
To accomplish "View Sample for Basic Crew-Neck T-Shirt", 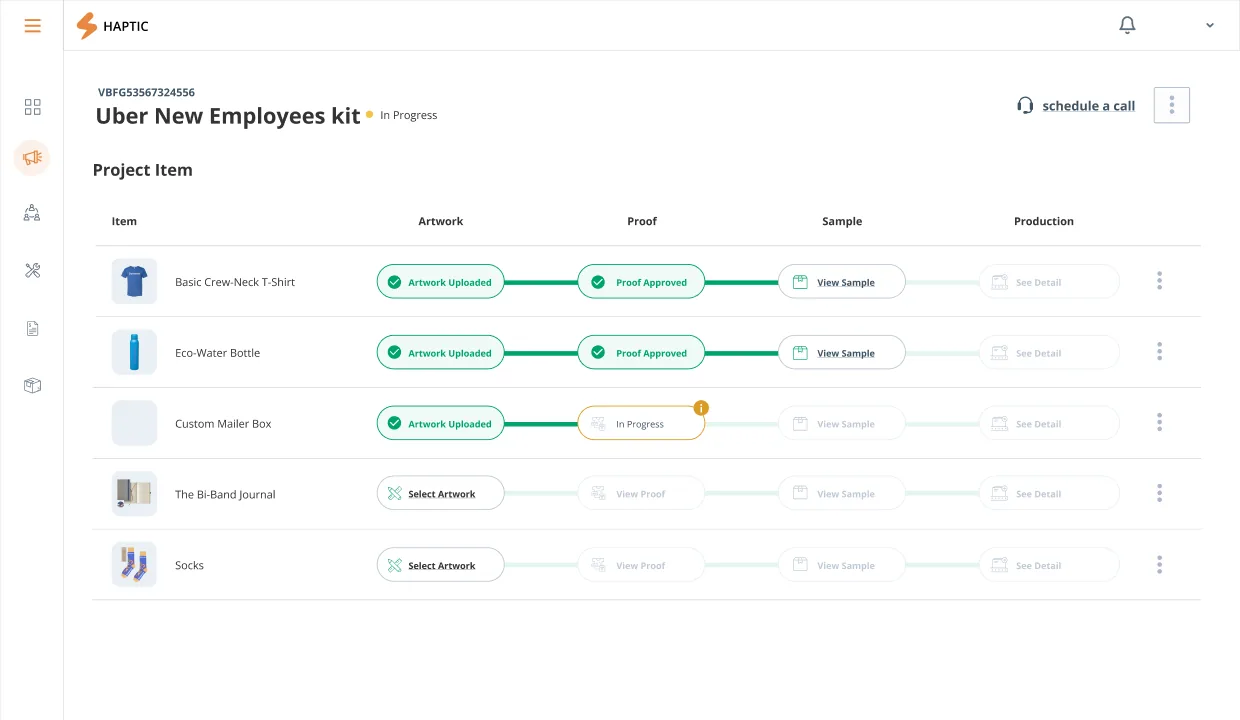I will click(x=842, y=282).
